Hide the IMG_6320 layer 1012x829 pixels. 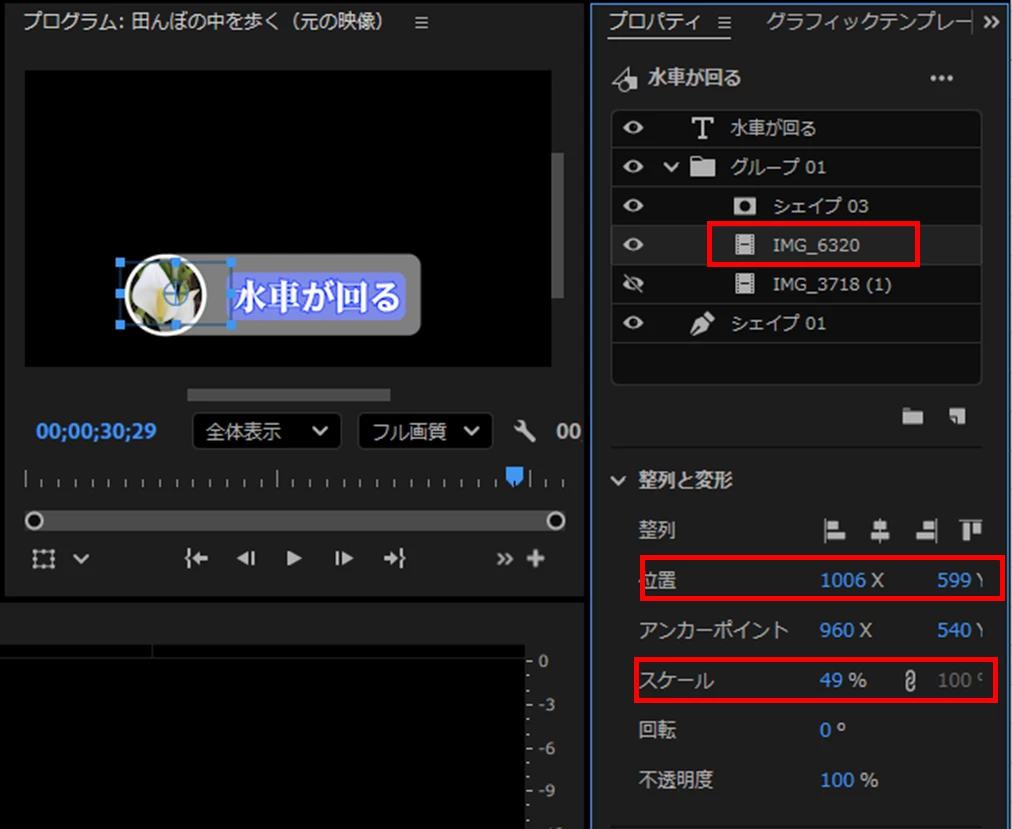point(633,245)
